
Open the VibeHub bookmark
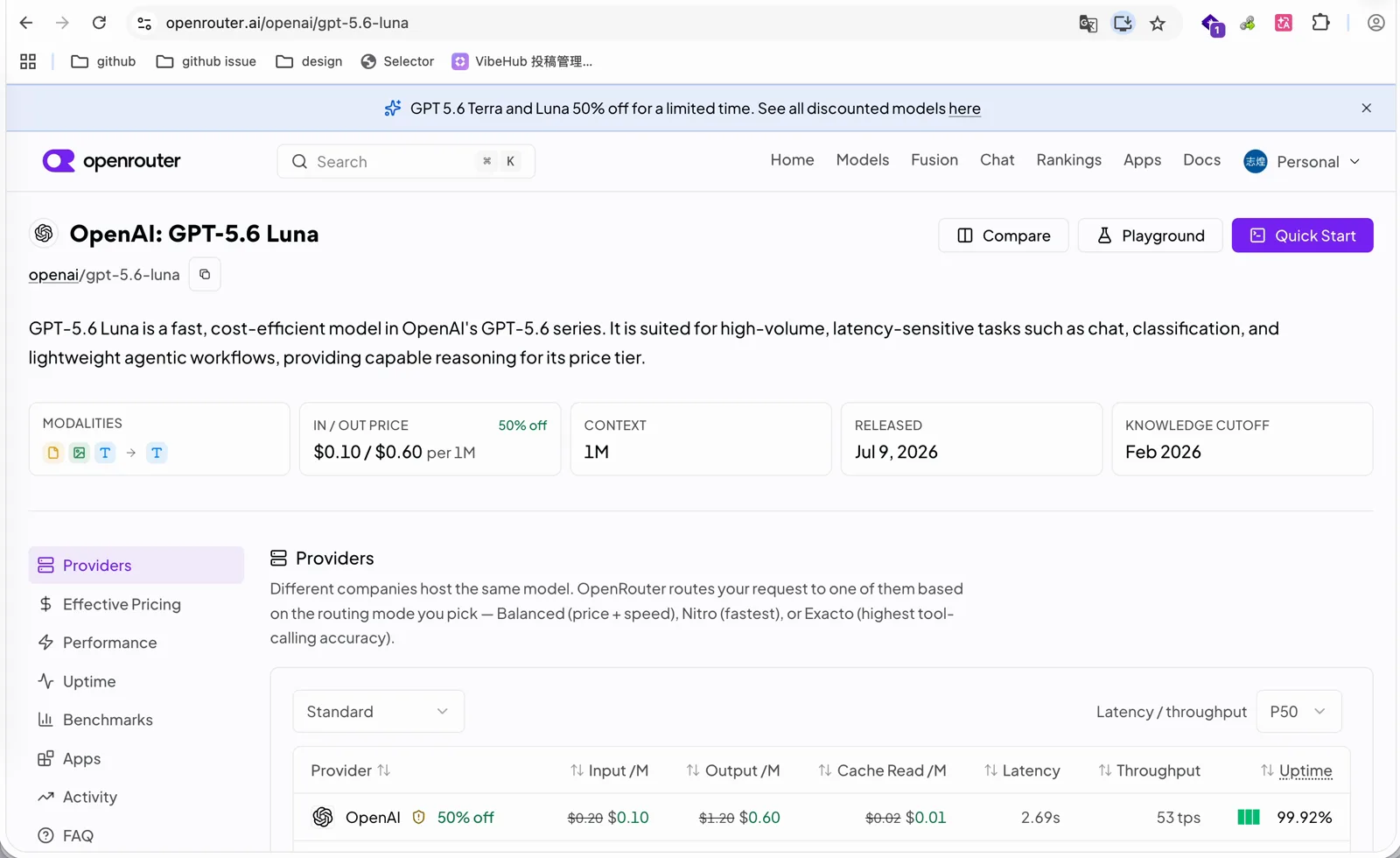click(522, 61)
